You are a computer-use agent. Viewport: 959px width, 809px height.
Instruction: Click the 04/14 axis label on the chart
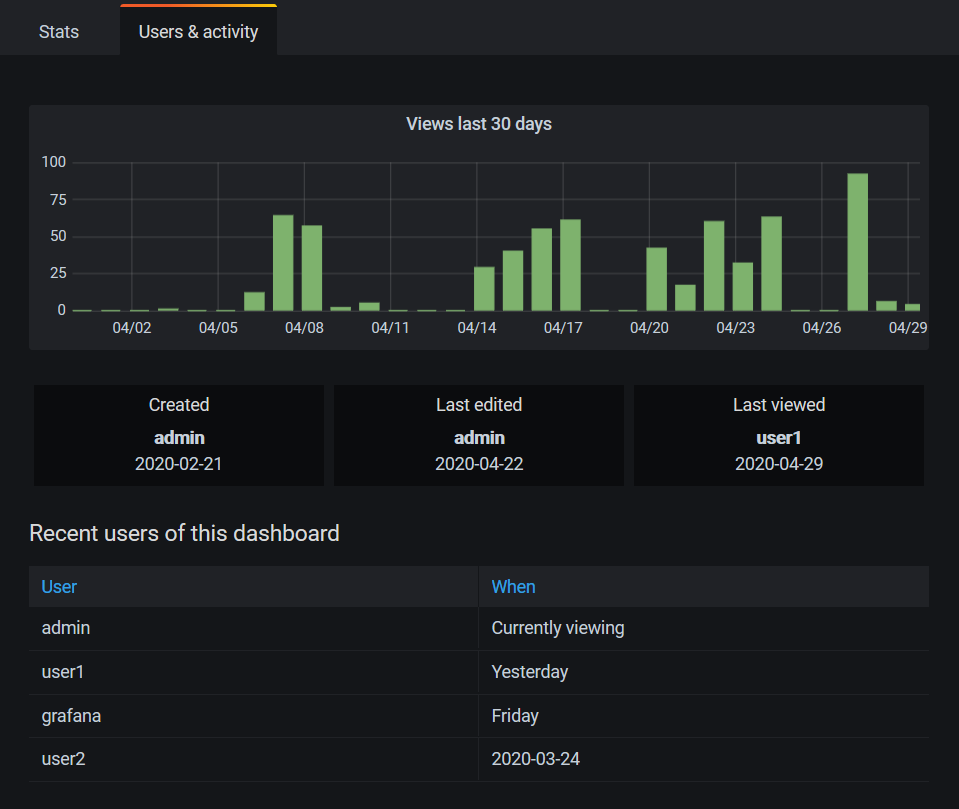[477, 327]
